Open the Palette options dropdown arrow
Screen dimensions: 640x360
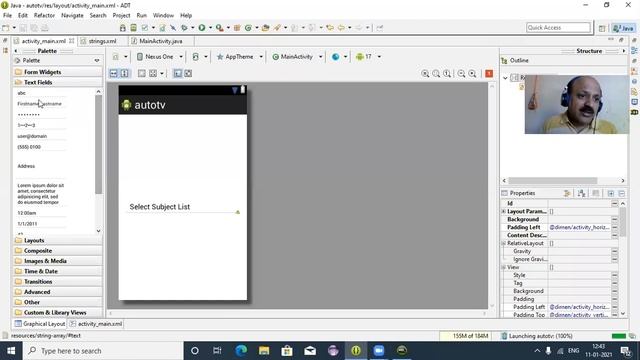[x=97, y=60]
